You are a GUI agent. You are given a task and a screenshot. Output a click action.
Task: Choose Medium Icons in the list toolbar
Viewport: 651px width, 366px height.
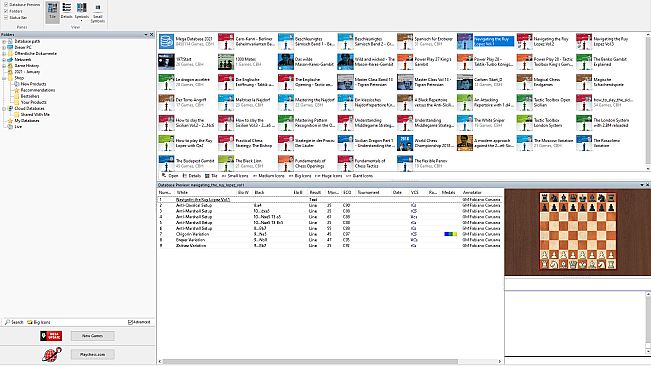tap(269, 176)
